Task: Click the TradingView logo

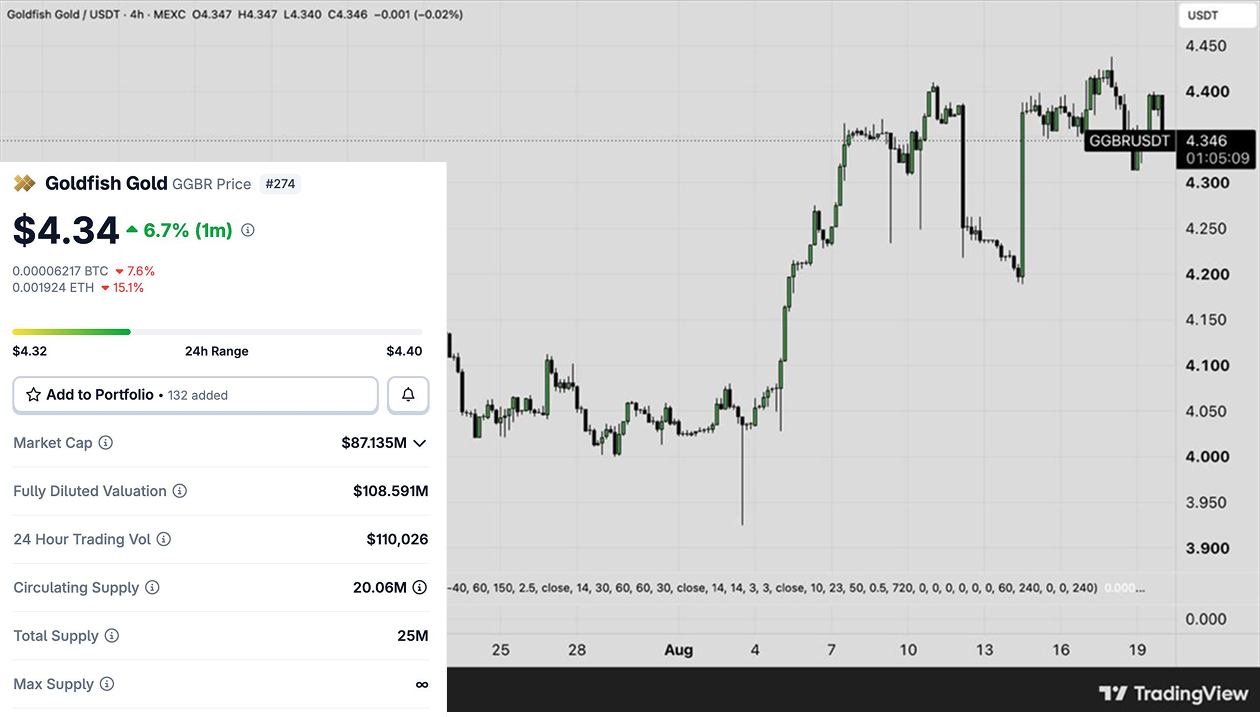Action: click(1173, 693)
